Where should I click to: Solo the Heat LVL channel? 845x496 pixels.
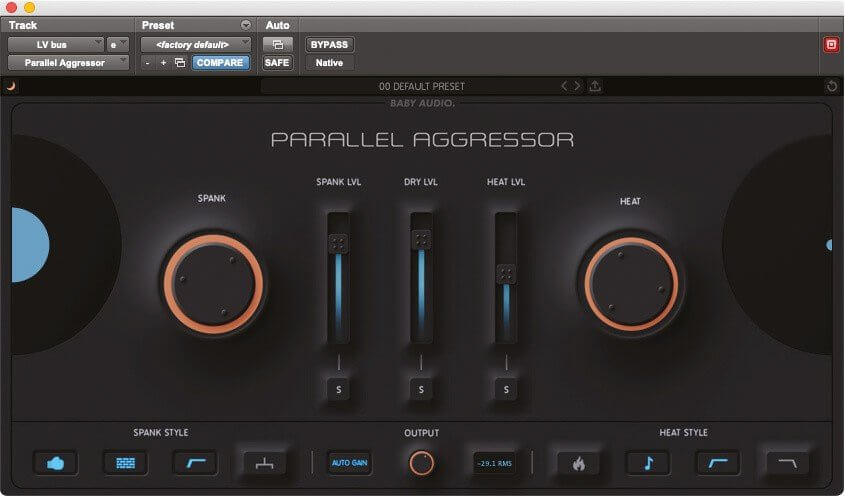pyautogui.click(x=506, y=389)
